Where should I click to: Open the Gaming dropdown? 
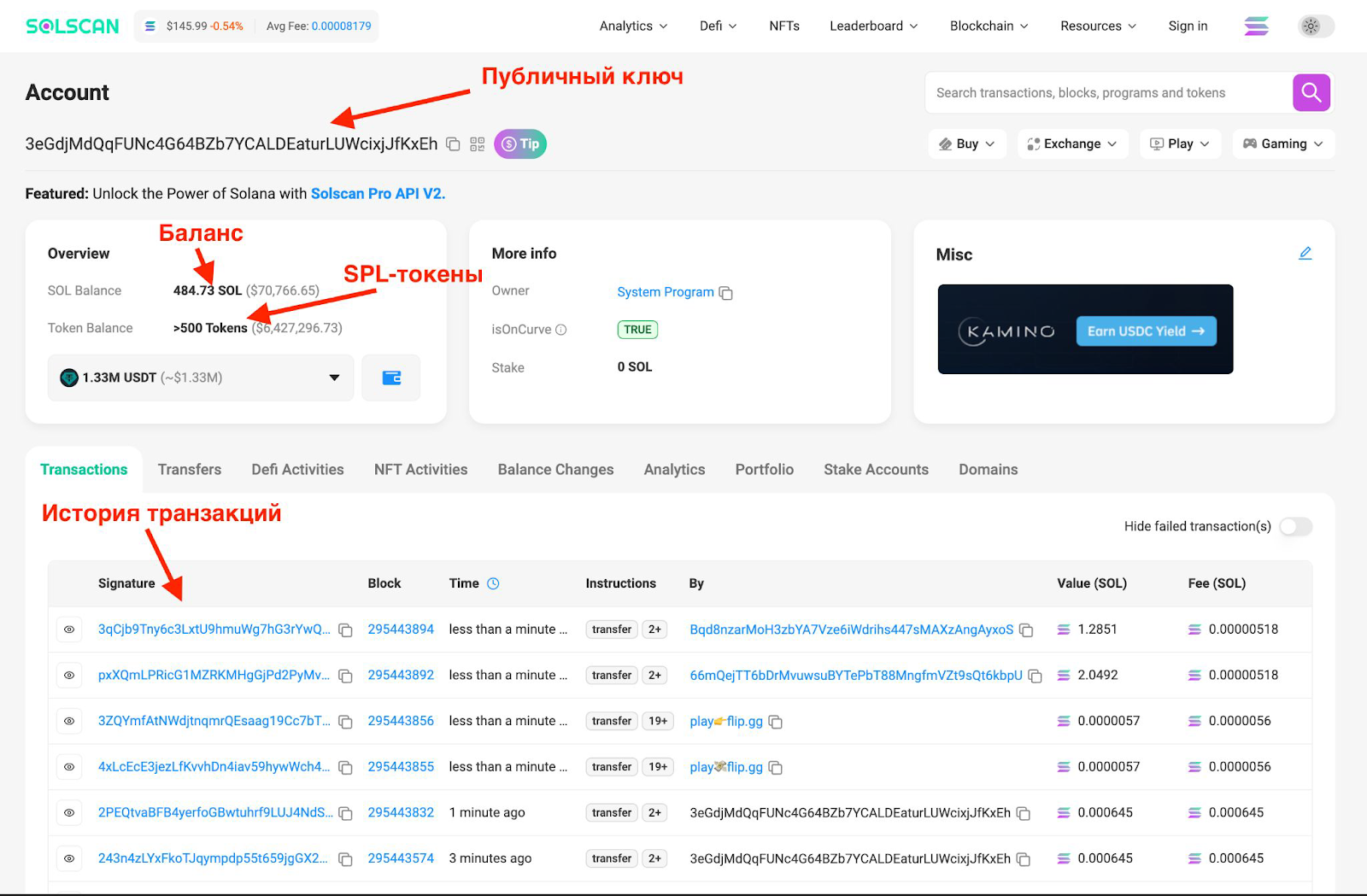1283,143
